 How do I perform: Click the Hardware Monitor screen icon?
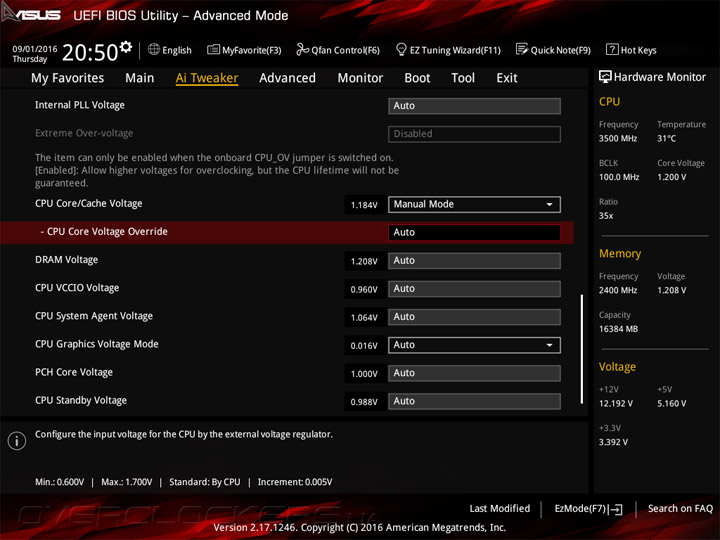point(605,77)
